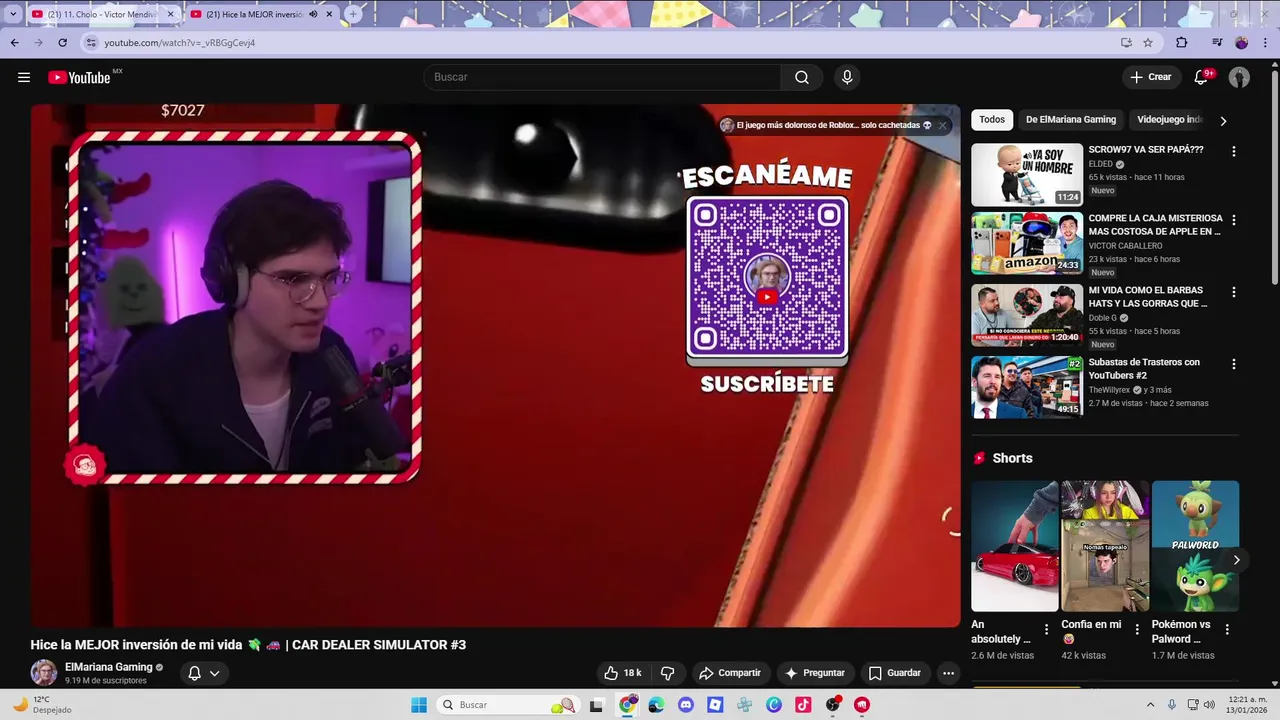Go to YouTube home via the logo
This screenshot has width=1280, height=720.
79,77
